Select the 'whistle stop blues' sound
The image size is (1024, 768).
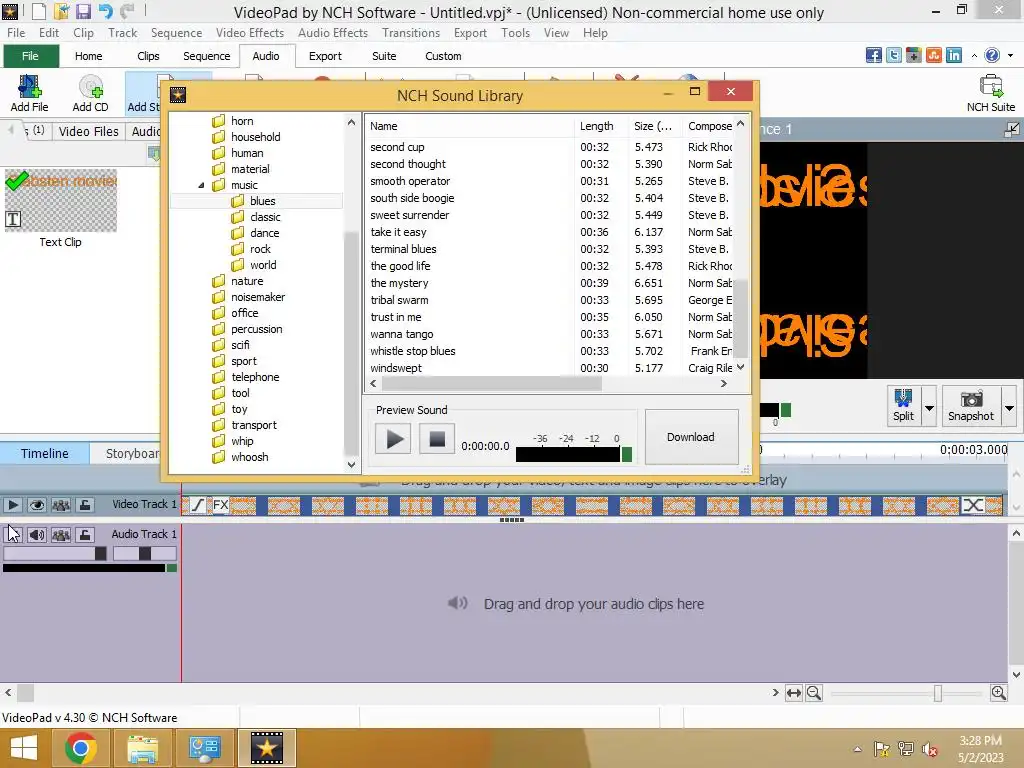click(413, 351)
